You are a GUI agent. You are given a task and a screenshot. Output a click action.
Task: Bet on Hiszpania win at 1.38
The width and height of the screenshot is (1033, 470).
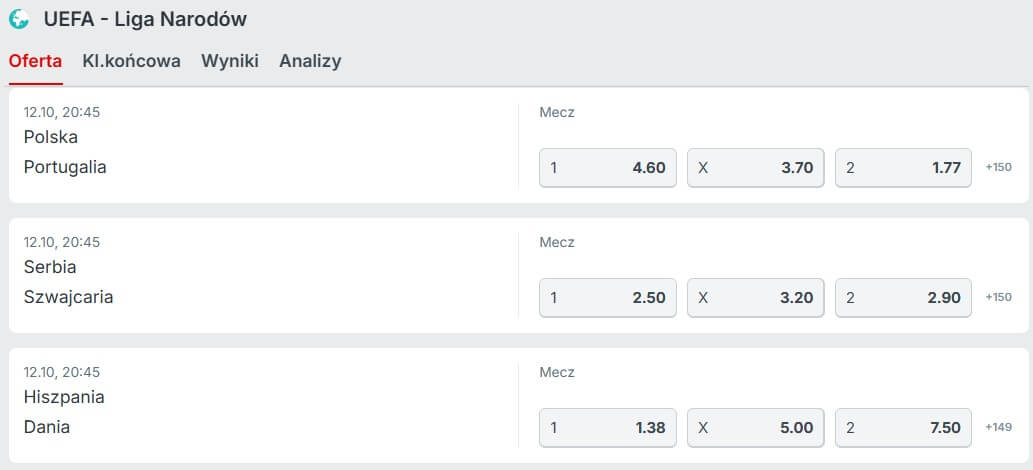click(x=607, y=428)
